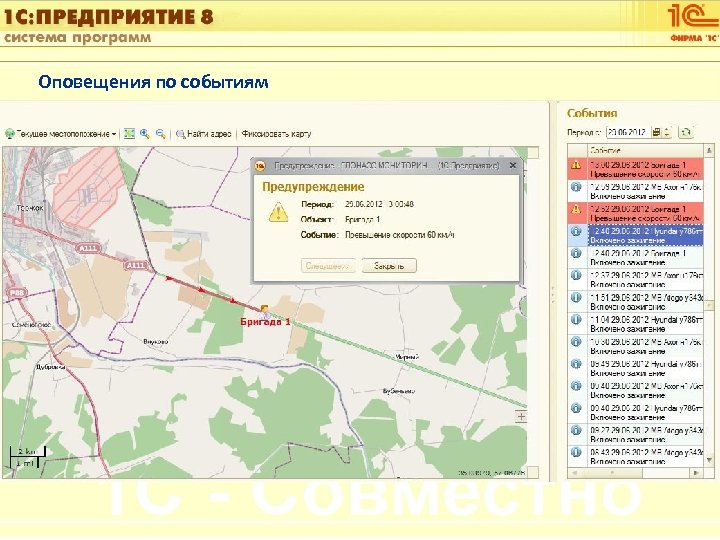
Task: Open the calendar picker next to Период
Action: point(656,132)
